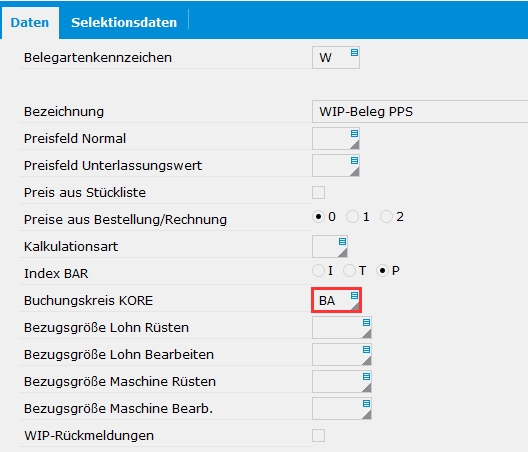Image resolution: width=528 pixels, height=452 pixels.
Task: Open lookup icon in Preisfeld Normal field
Action: [354, 134]
